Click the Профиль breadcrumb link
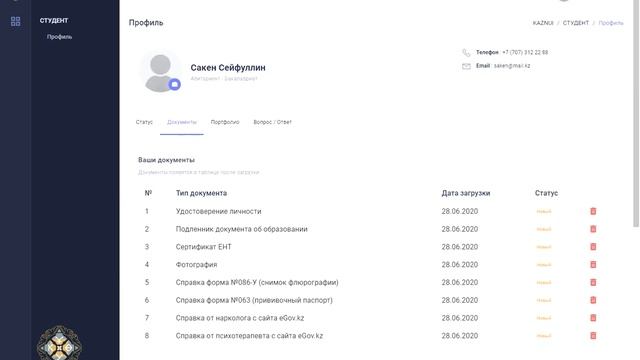 click(611, 23)
